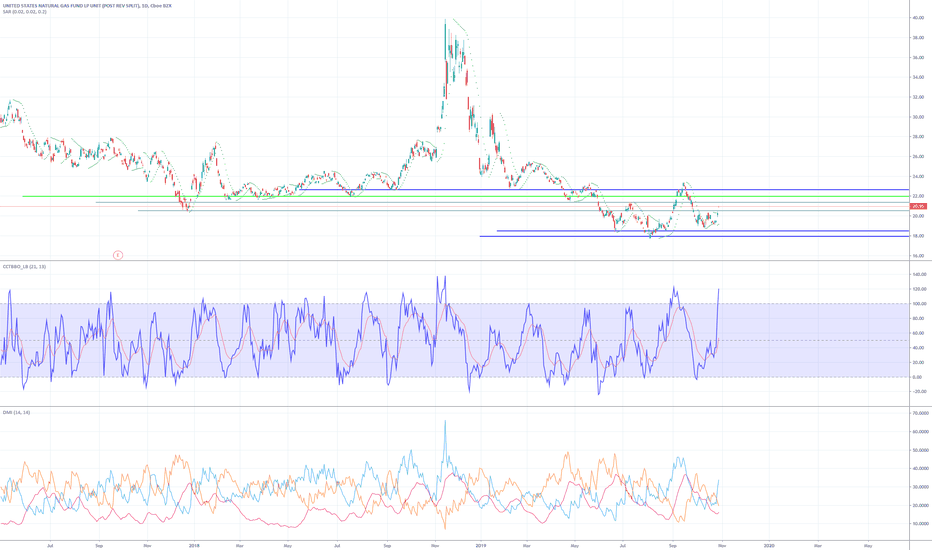Click the 2019 label on time axis

[480, 545]
